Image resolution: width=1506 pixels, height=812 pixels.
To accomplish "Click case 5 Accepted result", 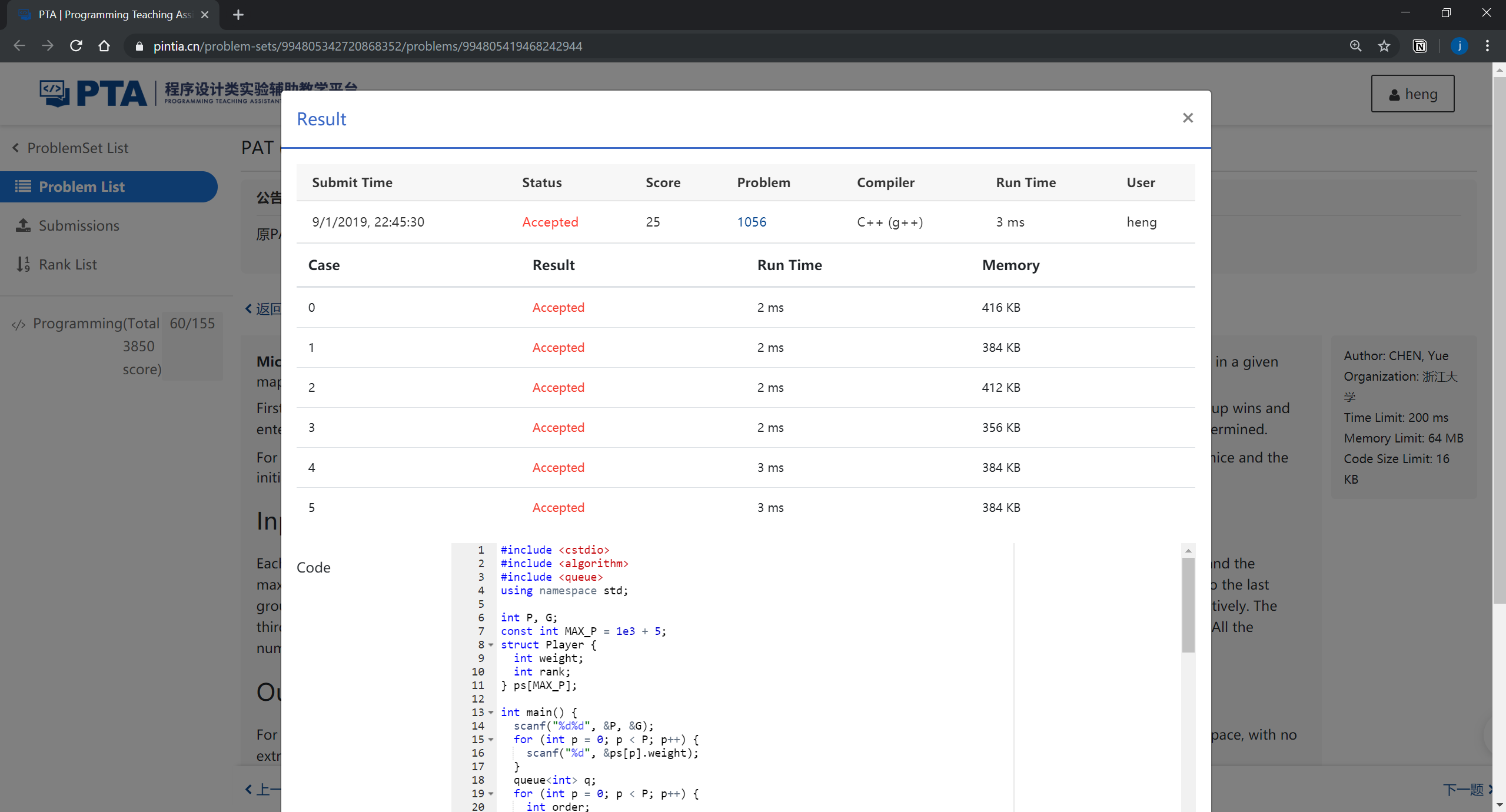I will coord(558,507).
